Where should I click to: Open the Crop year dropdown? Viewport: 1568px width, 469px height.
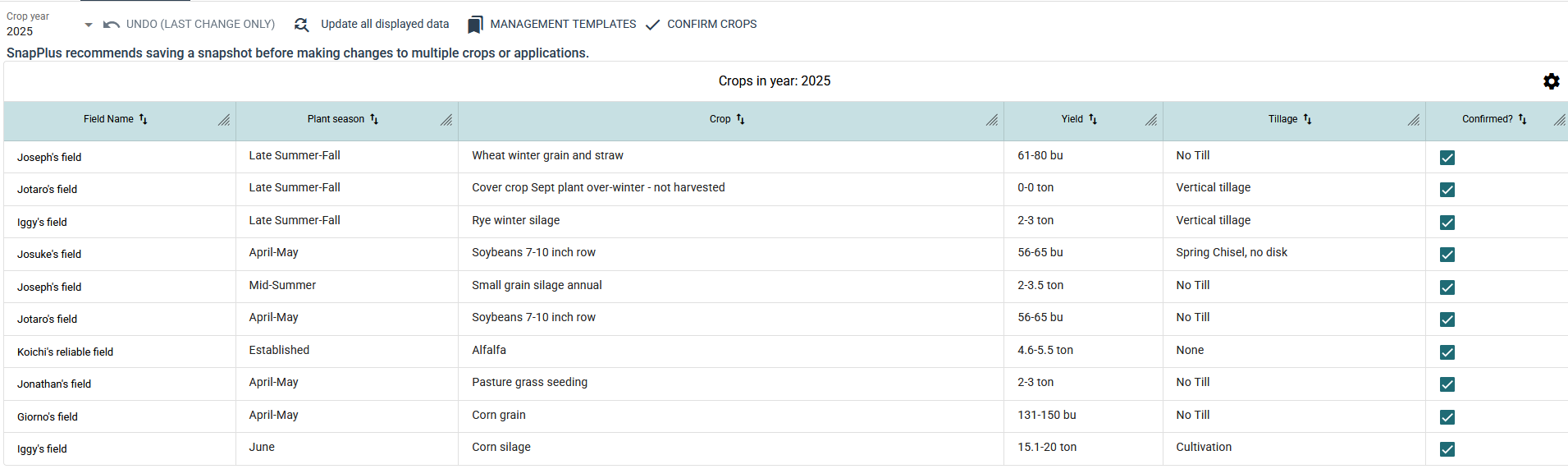(x=88, y=25)
